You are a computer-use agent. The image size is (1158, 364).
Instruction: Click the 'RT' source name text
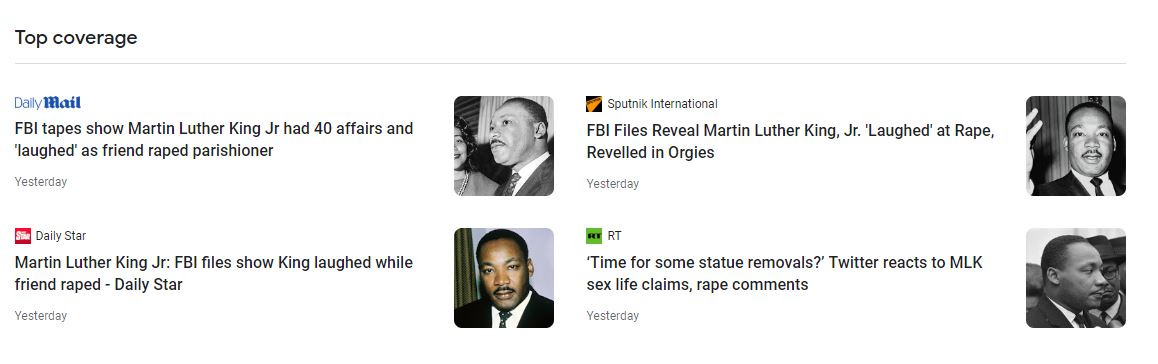coord(614,236)
